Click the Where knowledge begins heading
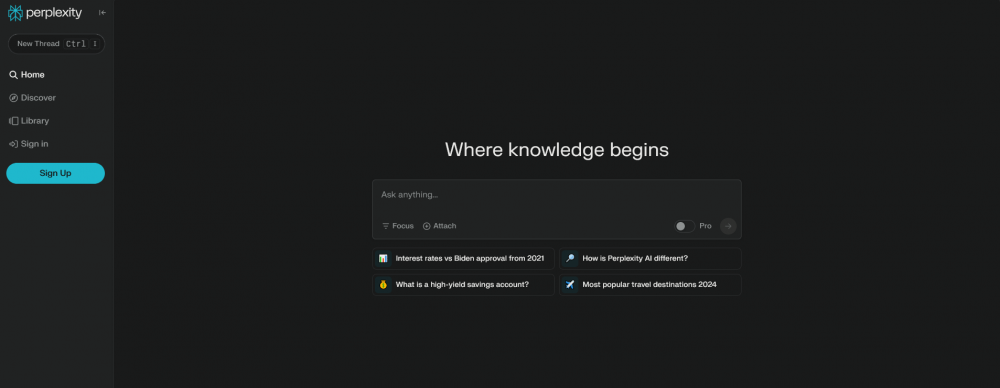Image resolution: width=1000 pixels, height=388 pixels. (557, 149)
